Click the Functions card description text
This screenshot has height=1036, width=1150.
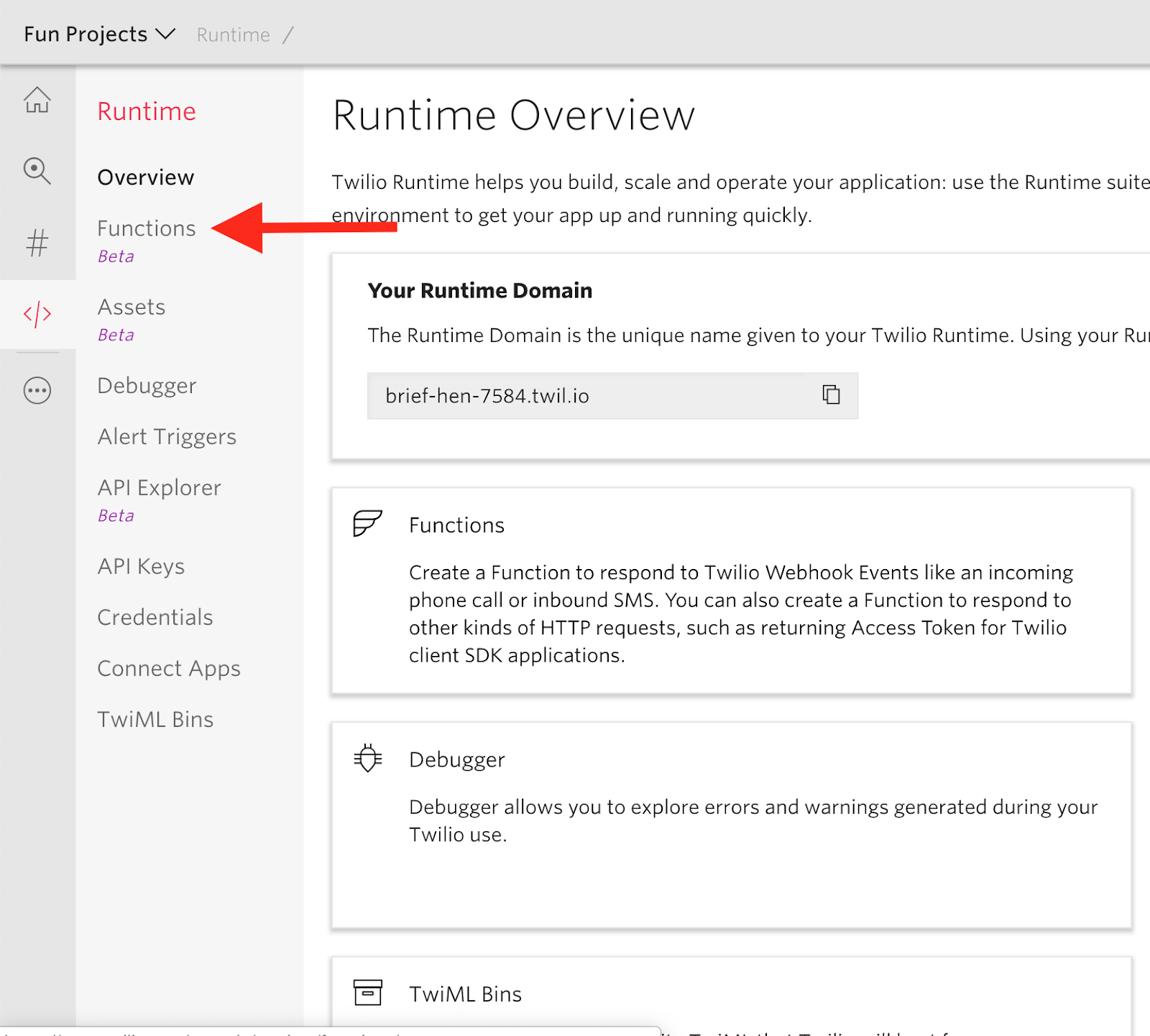741,614
